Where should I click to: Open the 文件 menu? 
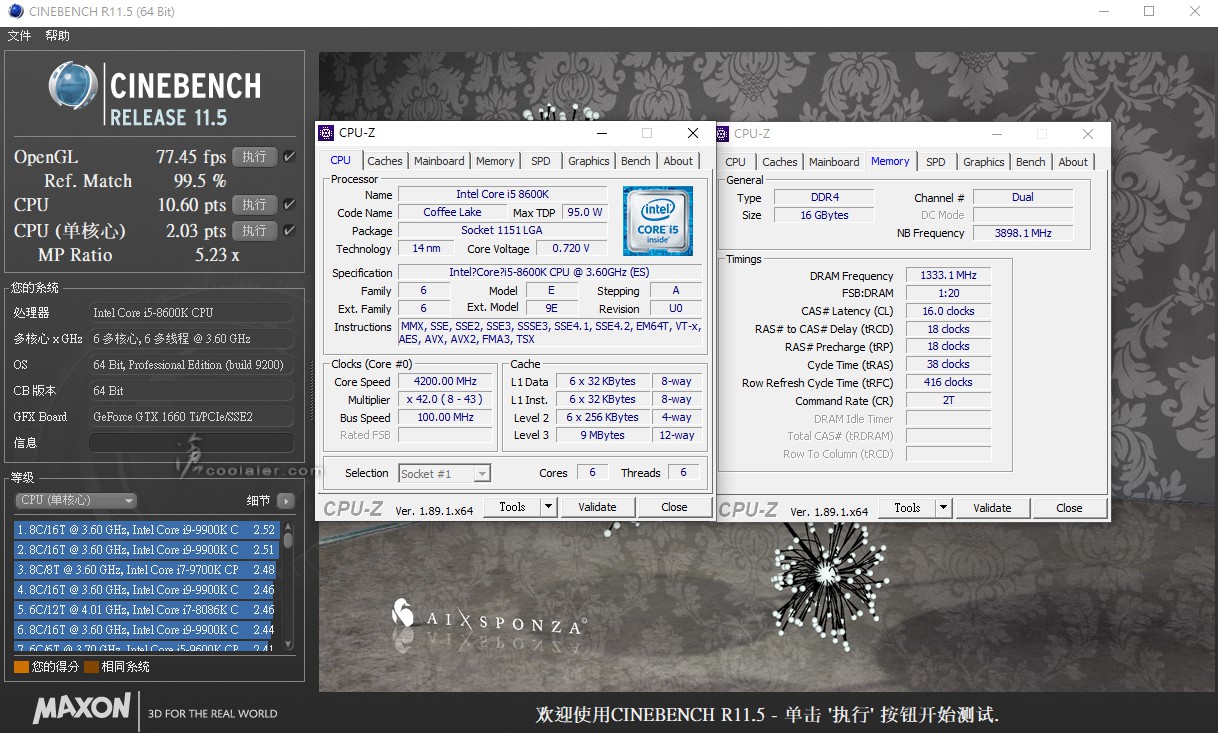tap(19, 36)
